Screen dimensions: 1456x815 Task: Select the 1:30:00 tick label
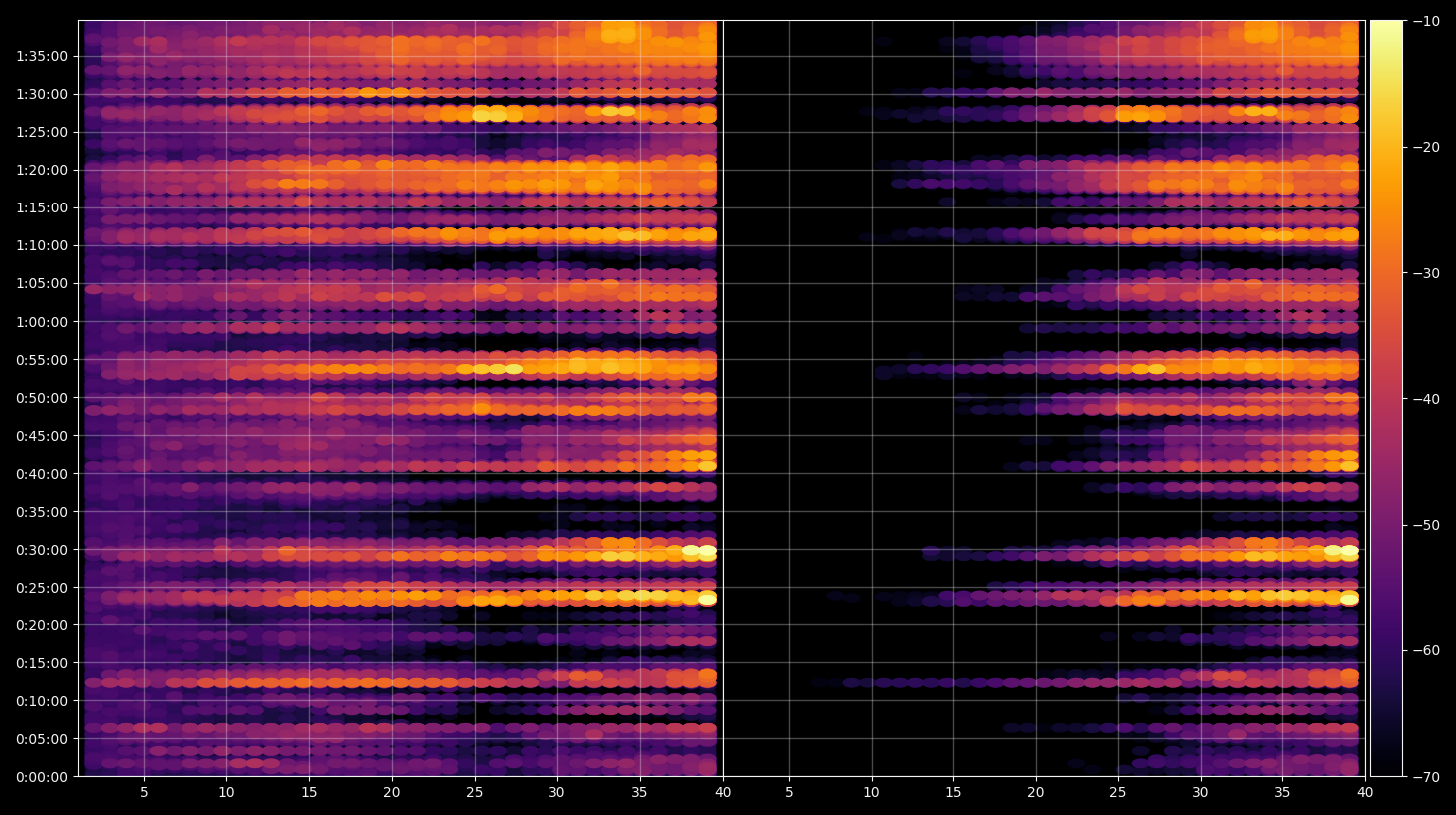[42, 94]
